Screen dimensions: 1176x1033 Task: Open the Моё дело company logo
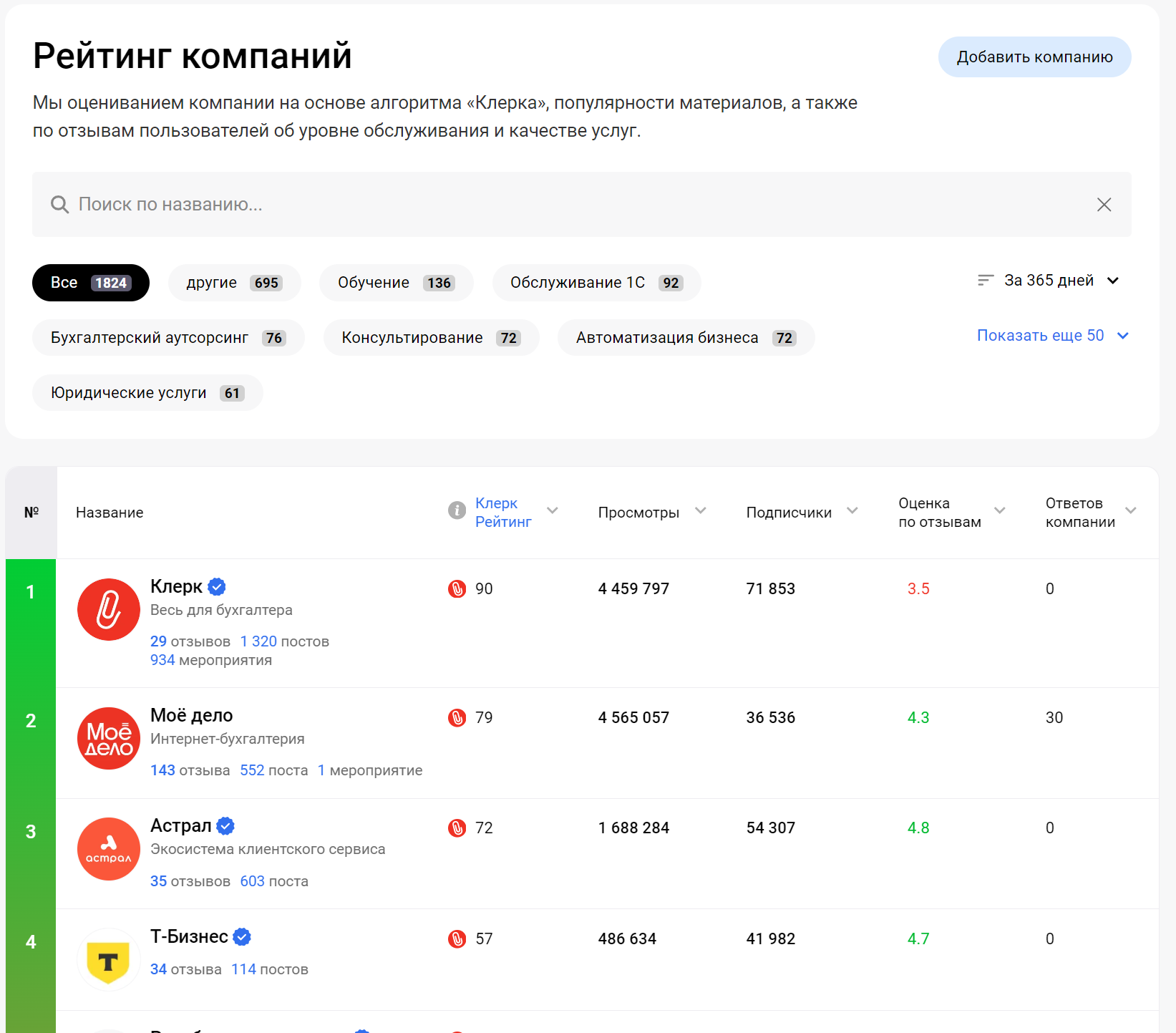point(108,739)
